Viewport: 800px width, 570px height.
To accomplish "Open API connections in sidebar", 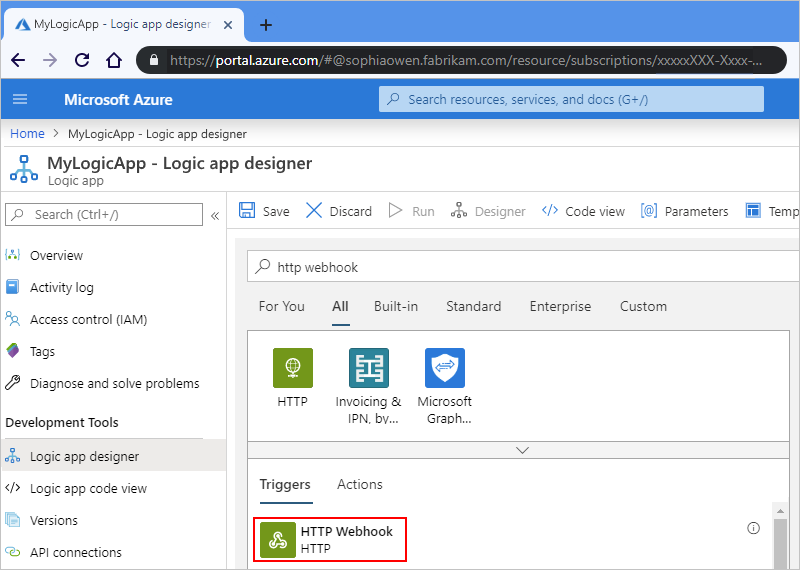I will 76,552.
